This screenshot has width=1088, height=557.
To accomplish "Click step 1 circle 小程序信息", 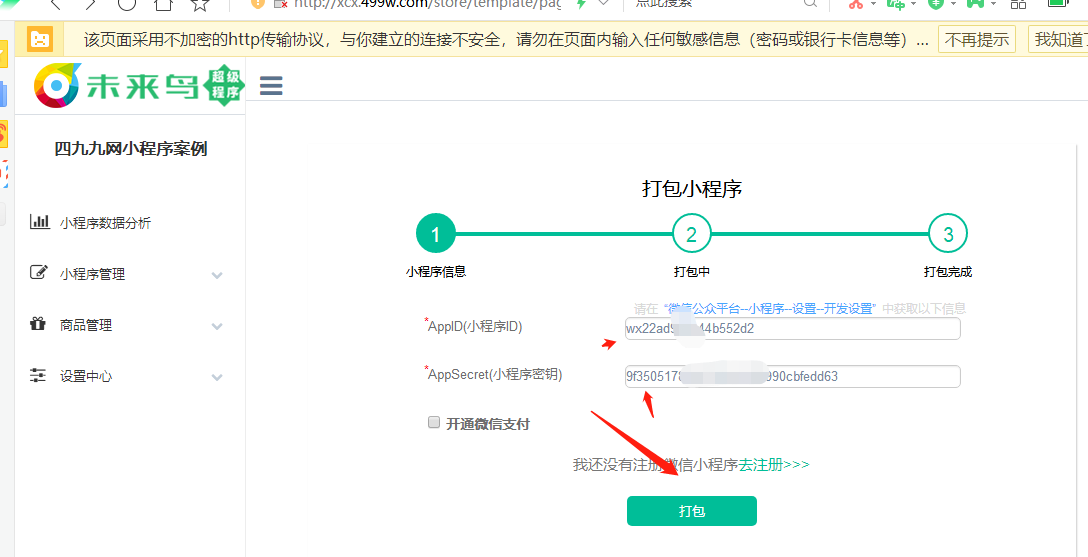I will click(435, 235).
